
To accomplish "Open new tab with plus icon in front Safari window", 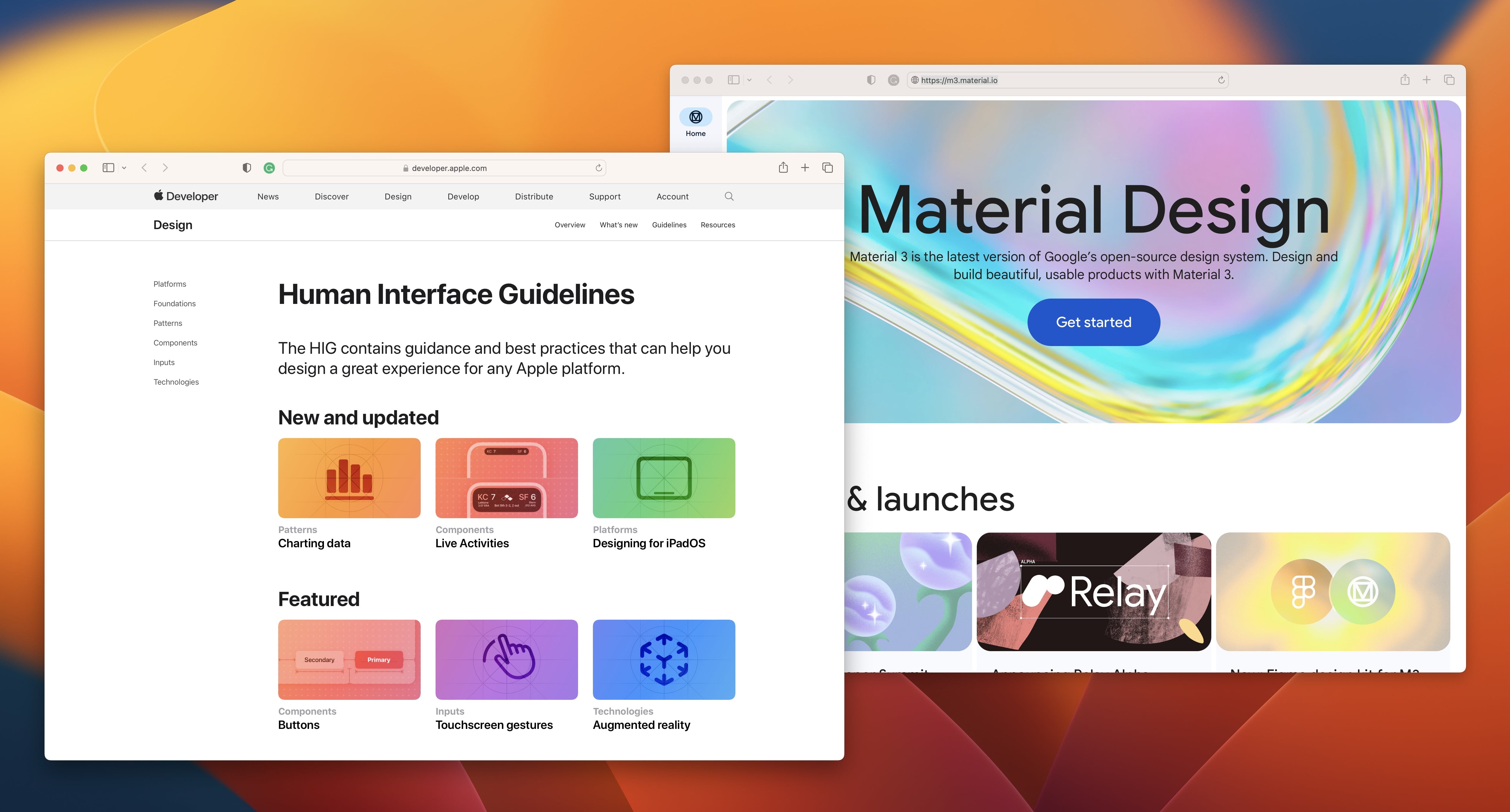I will tap(805, 168).
